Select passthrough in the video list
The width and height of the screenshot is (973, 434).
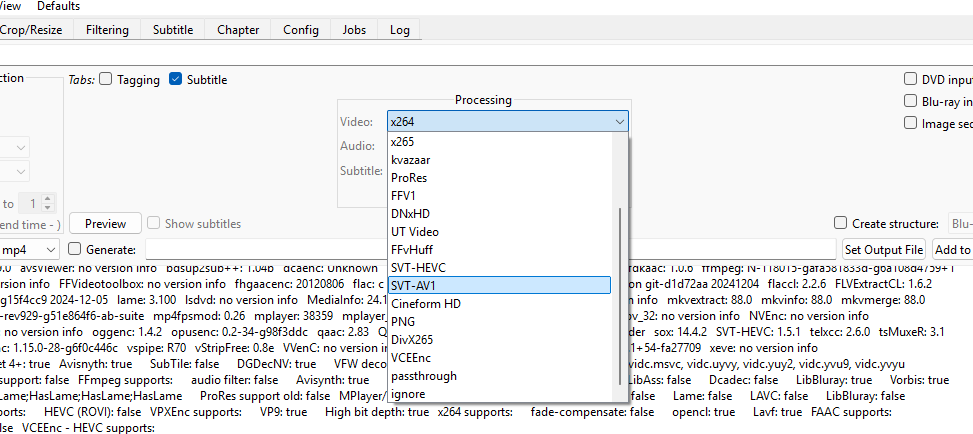pyautogui.click(x=499, y=376)
